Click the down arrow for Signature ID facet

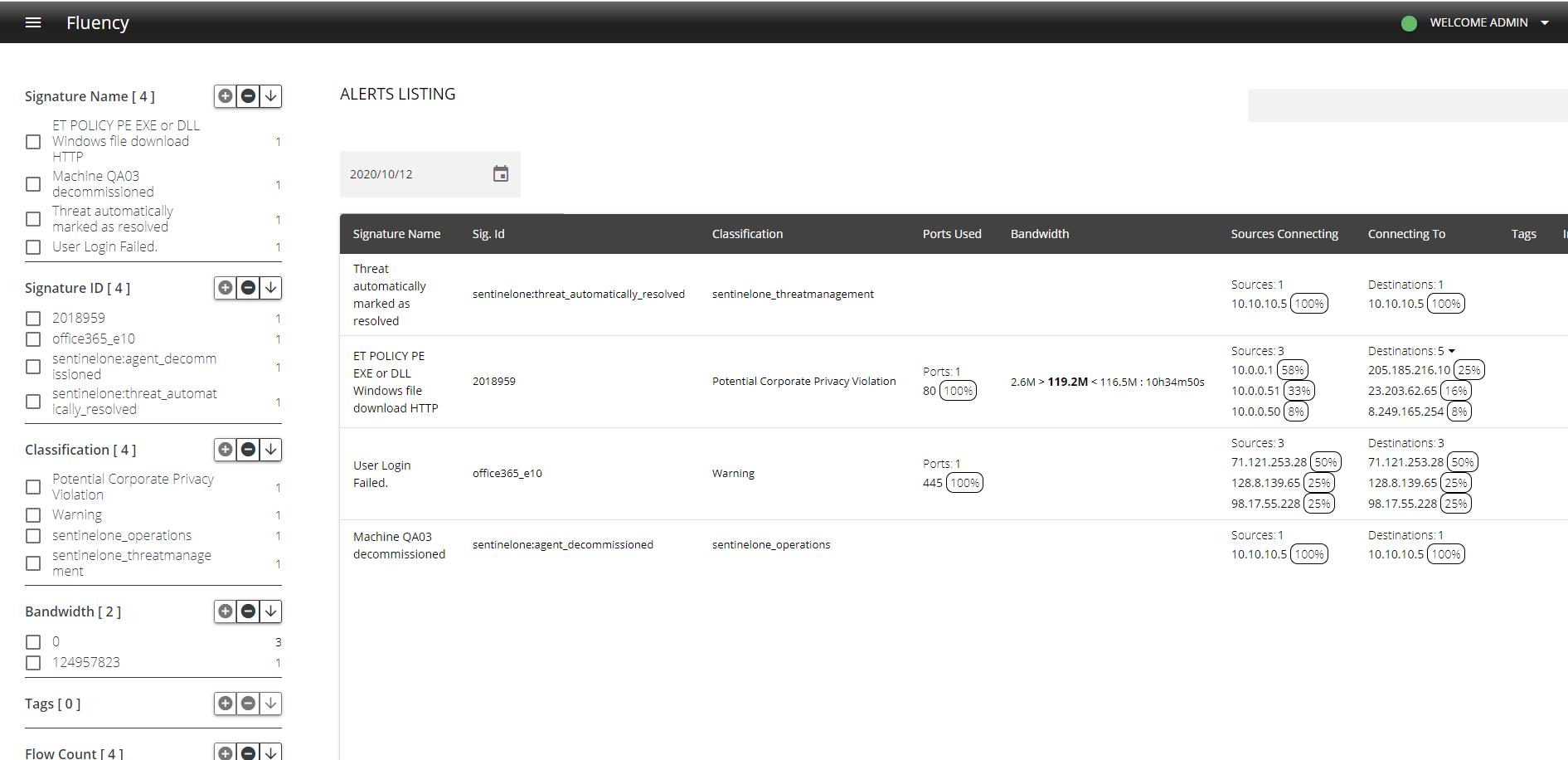point(270,288)
